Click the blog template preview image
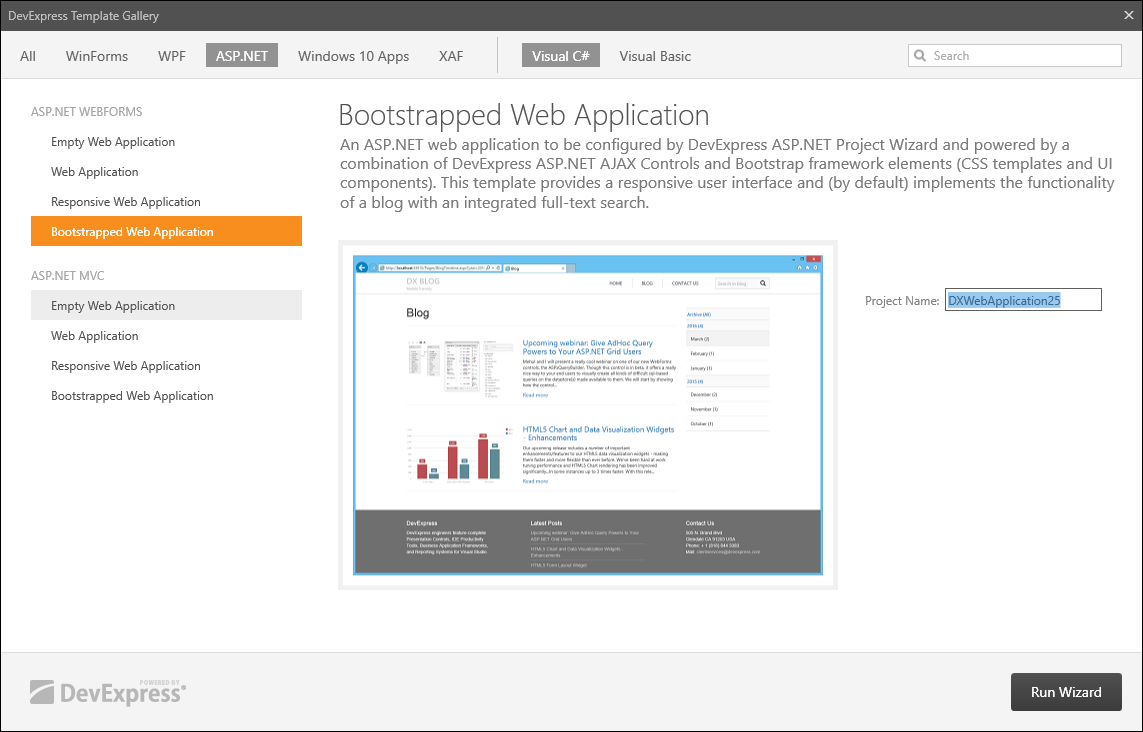The image size is (1143, 732). [x=588, y=415]
